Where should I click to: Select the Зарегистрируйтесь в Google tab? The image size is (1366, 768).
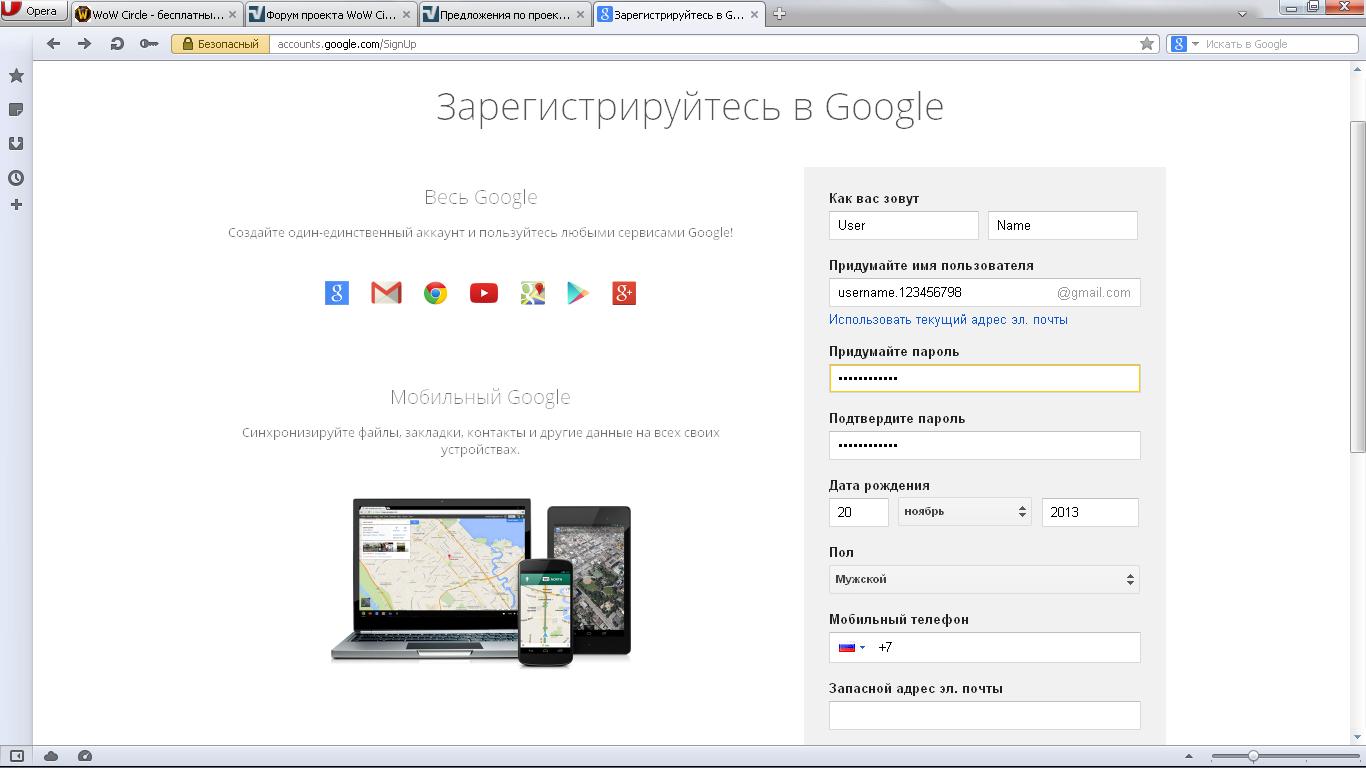click(x=678, y=14)
